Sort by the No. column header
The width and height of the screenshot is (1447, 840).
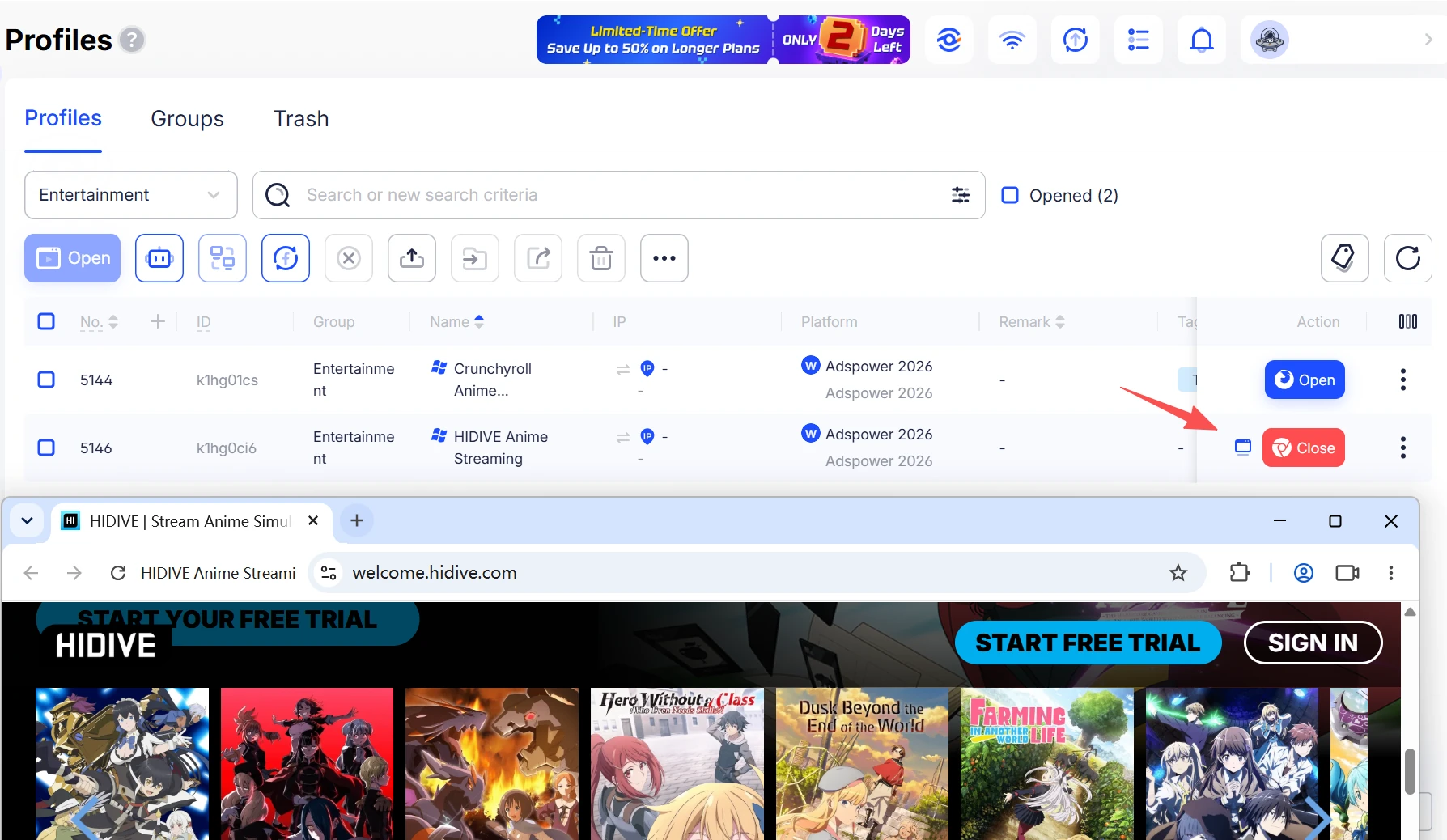tap(99, 321)
